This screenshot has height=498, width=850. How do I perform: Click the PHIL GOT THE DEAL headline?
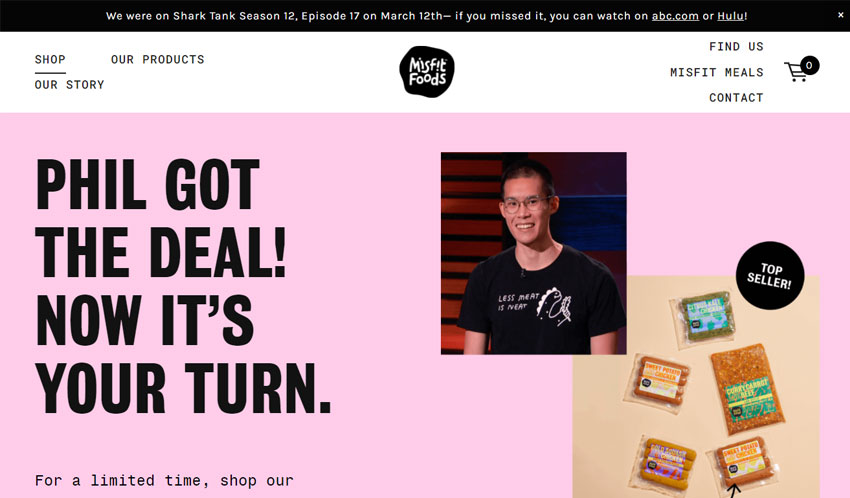click(x=183, y=286)
